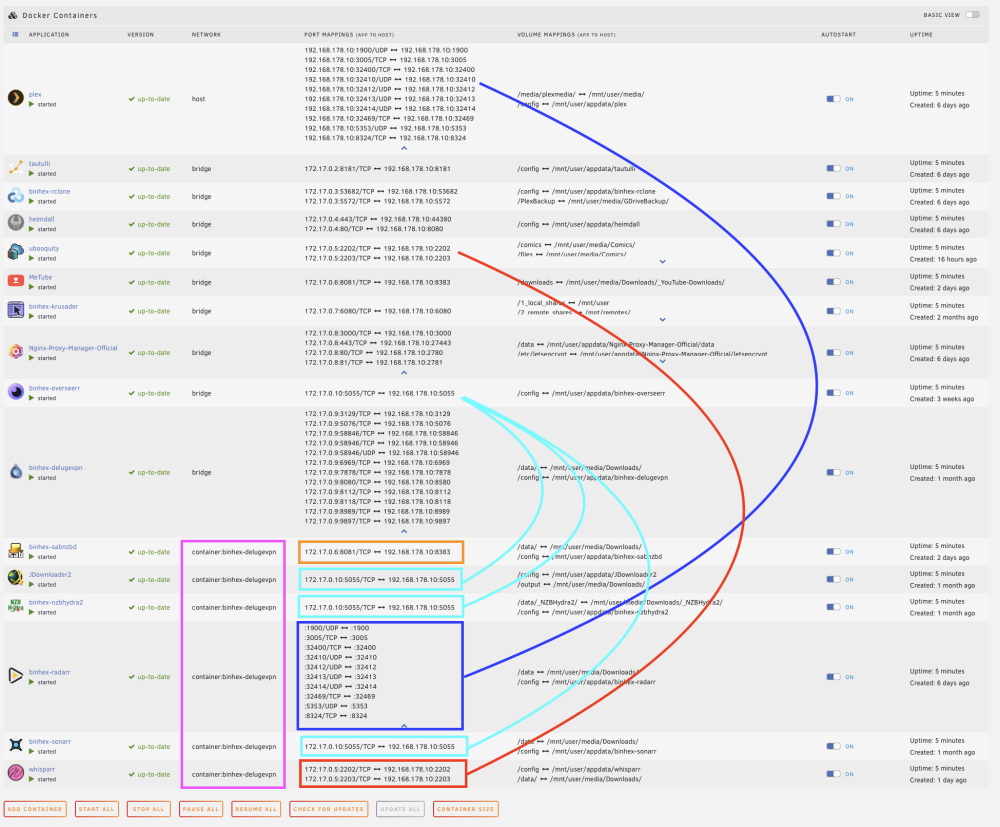Screen dimensions: 1000x827
Task: Toggle autostart for binhex-sonarr
Action: pyautogui.click(x=833, y=746)
